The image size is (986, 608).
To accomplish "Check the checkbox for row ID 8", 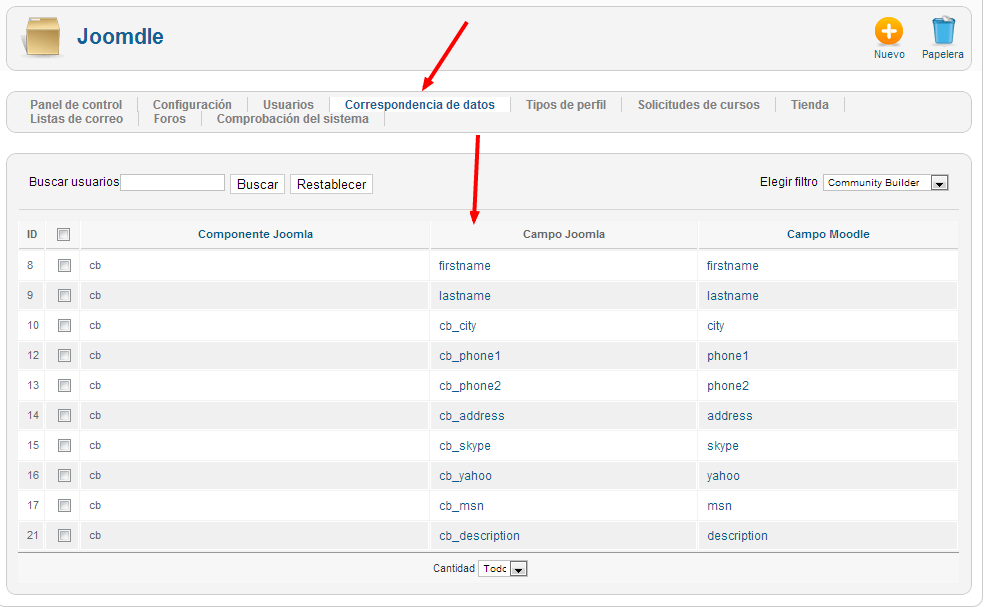I will point(64,266).
